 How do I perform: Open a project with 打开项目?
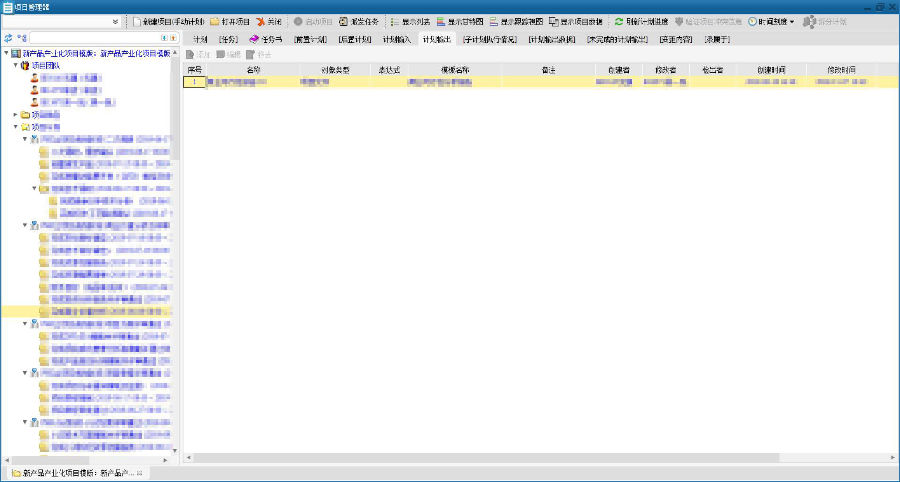[230, 21]
